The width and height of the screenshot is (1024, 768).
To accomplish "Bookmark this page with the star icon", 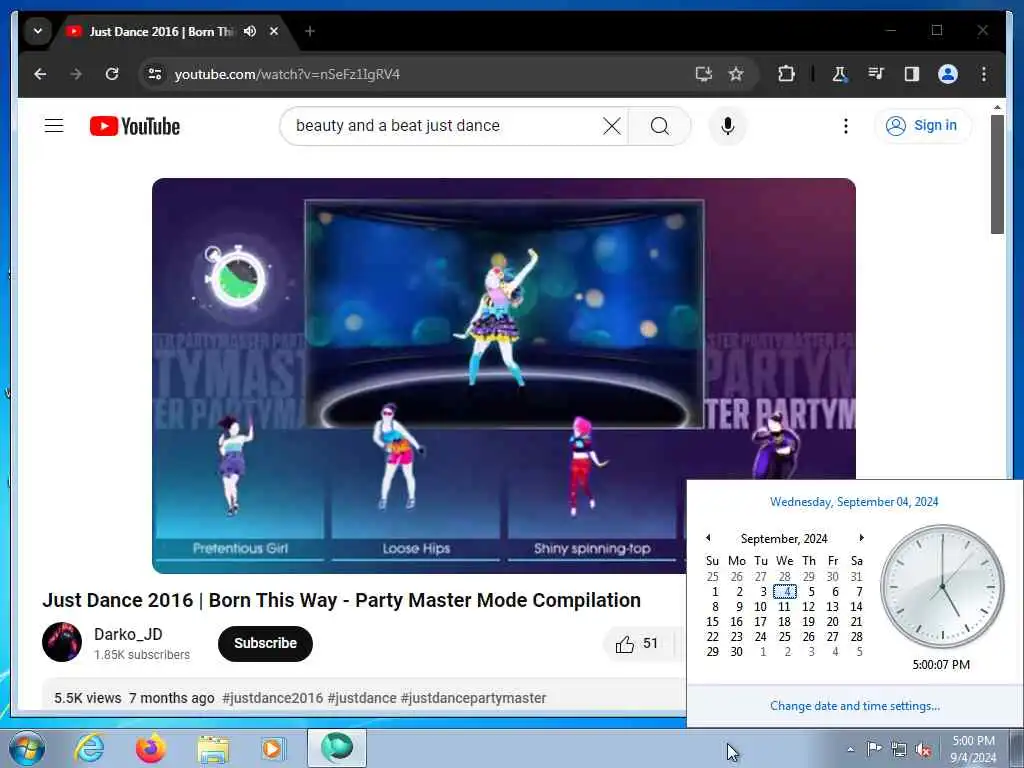I will [x=736, y=74].
